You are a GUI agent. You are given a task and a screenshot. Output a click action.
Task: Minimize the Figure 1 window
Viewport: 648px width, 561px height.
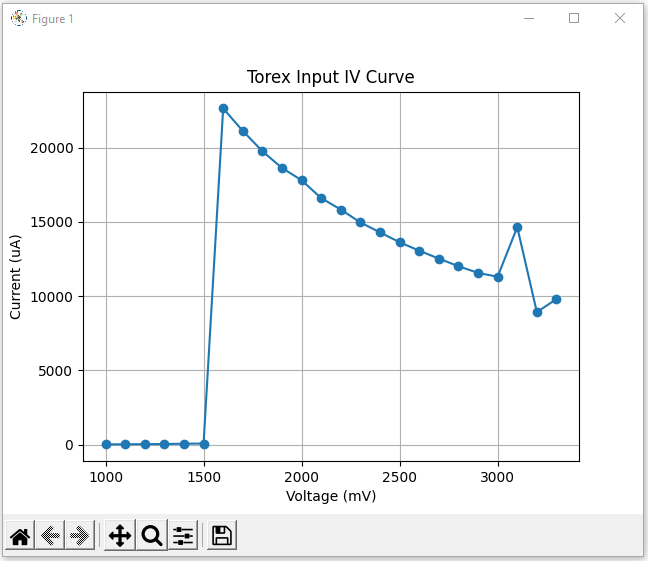click(529, 18)
